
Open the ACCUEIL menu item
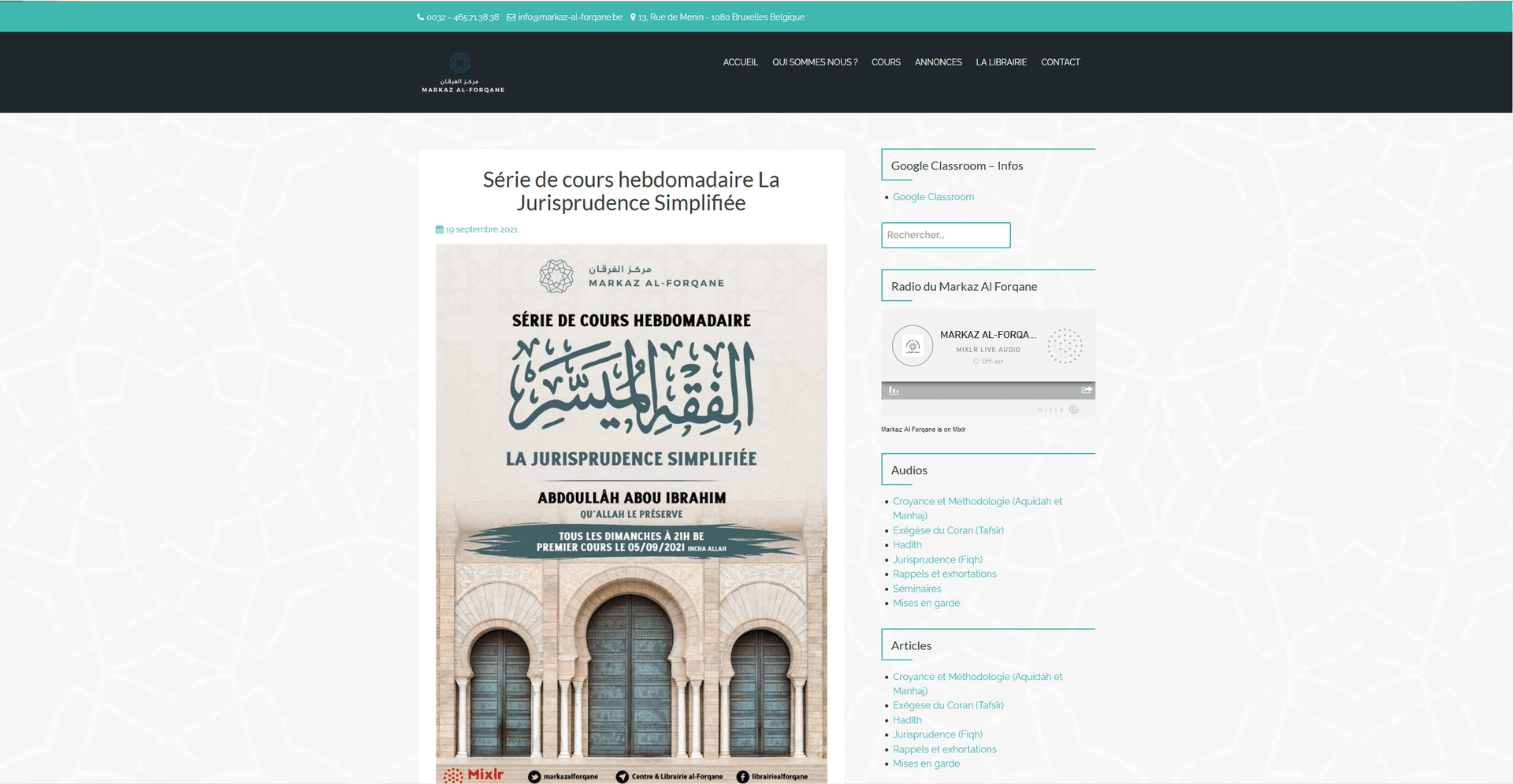pos(741,62)
